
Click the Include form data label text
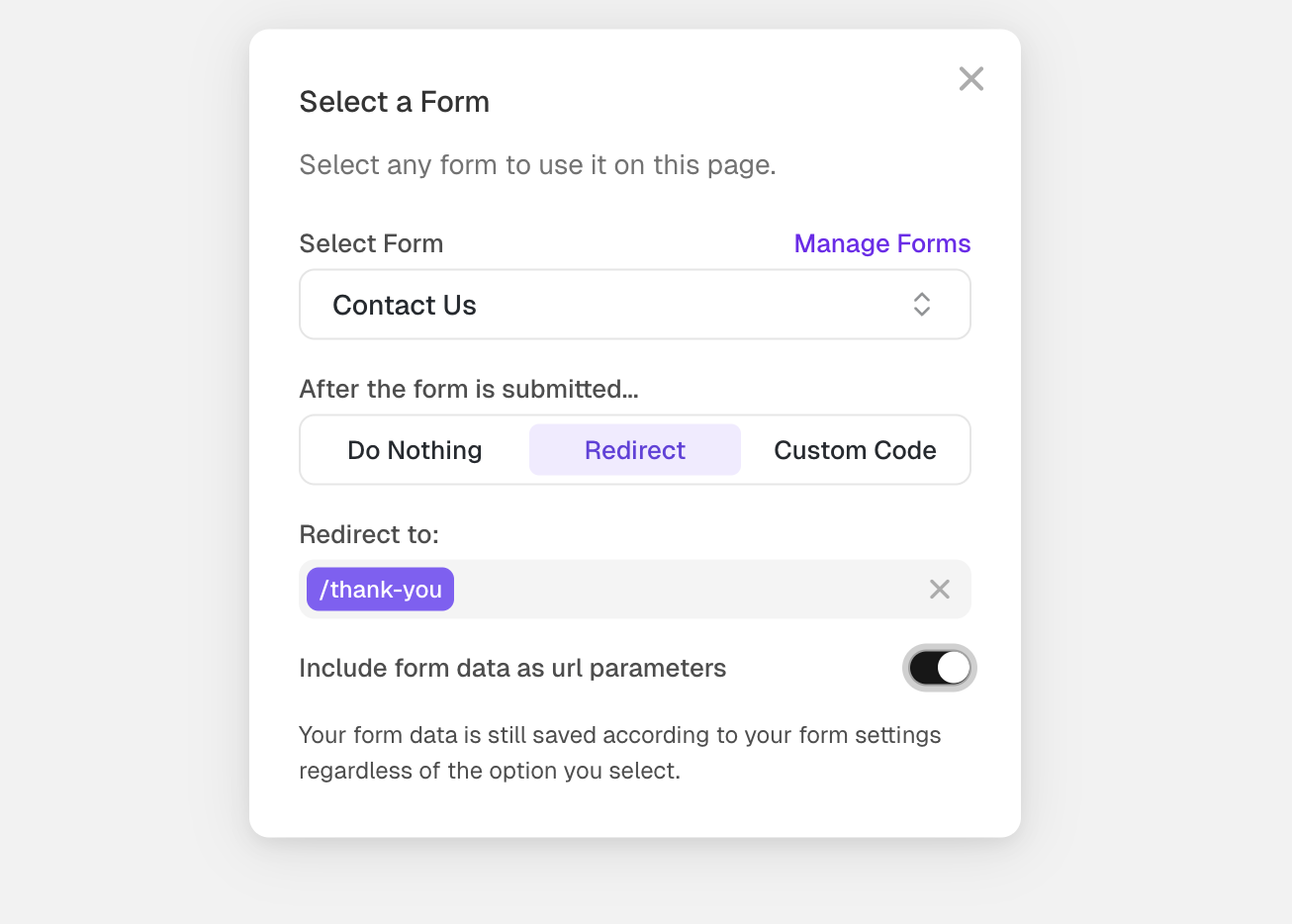coord(512,669)
